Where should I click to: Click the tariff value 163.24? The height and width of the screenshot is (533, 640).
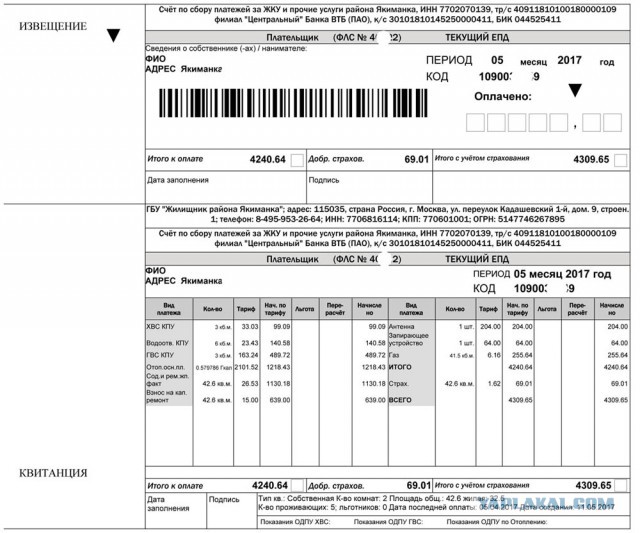[x=248, y=355]
